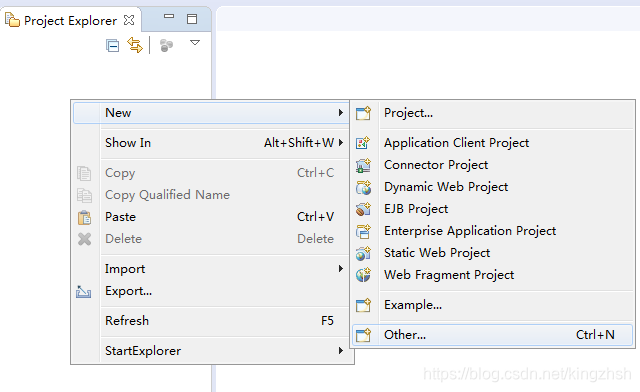This screenshot has width=640, height=392.
Task: Click the F5 shortcut text beside Refresh
Action: tap(327, 321)
